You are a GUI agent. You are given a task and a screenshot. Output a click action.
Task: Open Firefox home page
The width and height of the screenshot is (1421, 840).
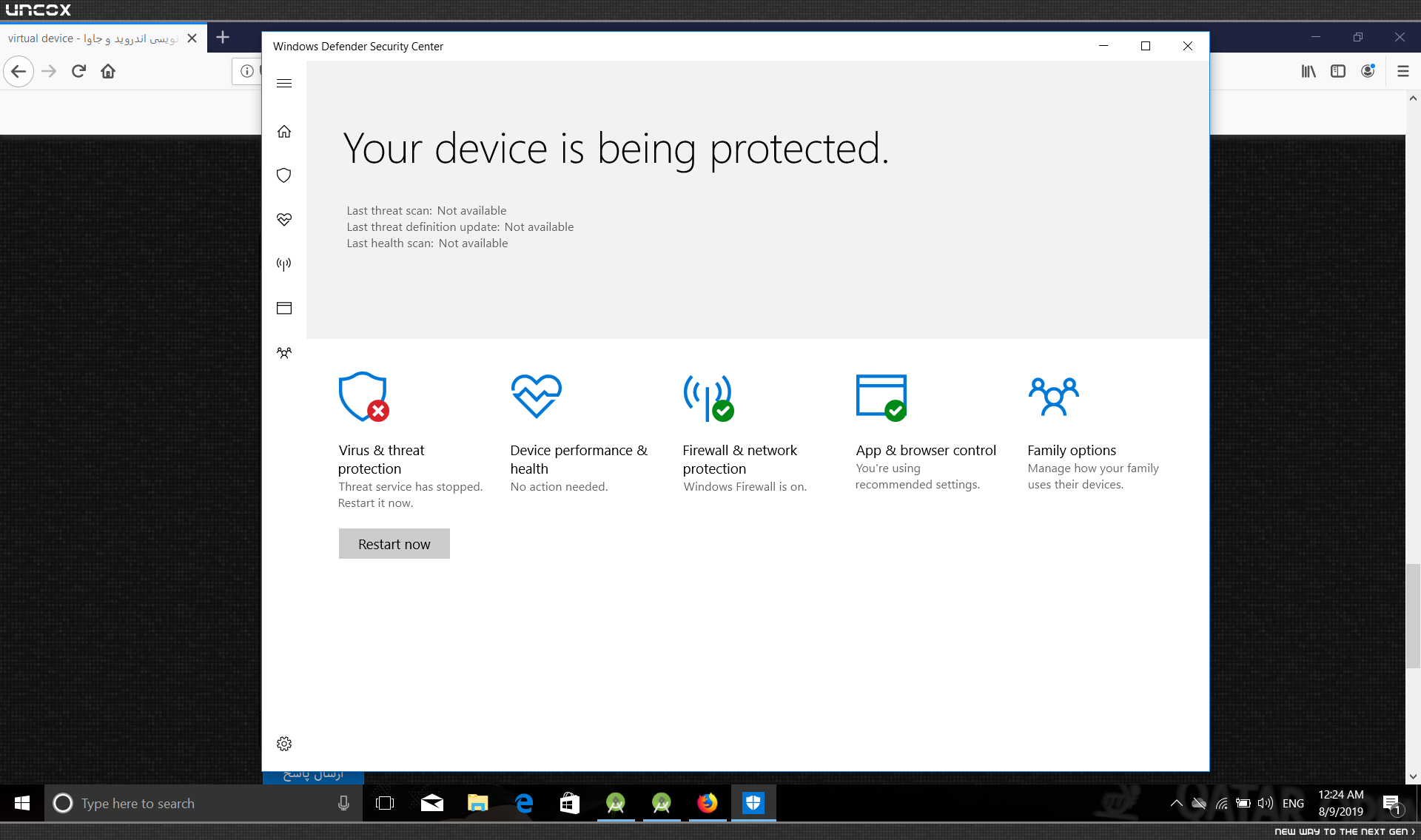coord(108,71)
